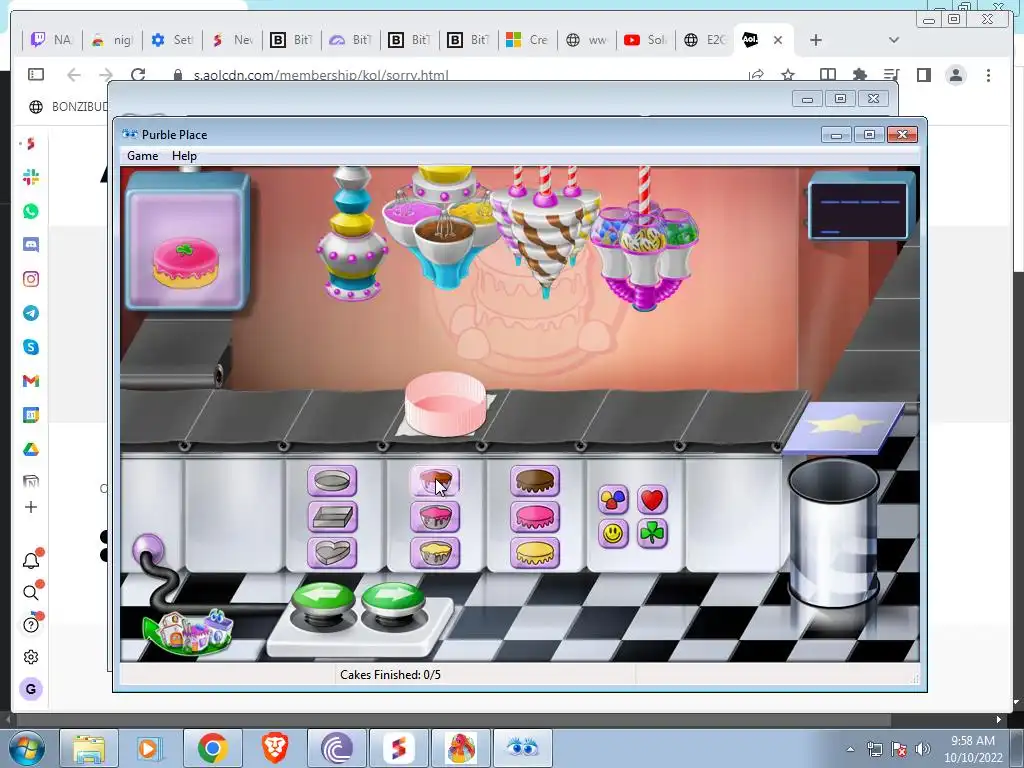Switch to the YouTube browser tab

tap(645, 40)
